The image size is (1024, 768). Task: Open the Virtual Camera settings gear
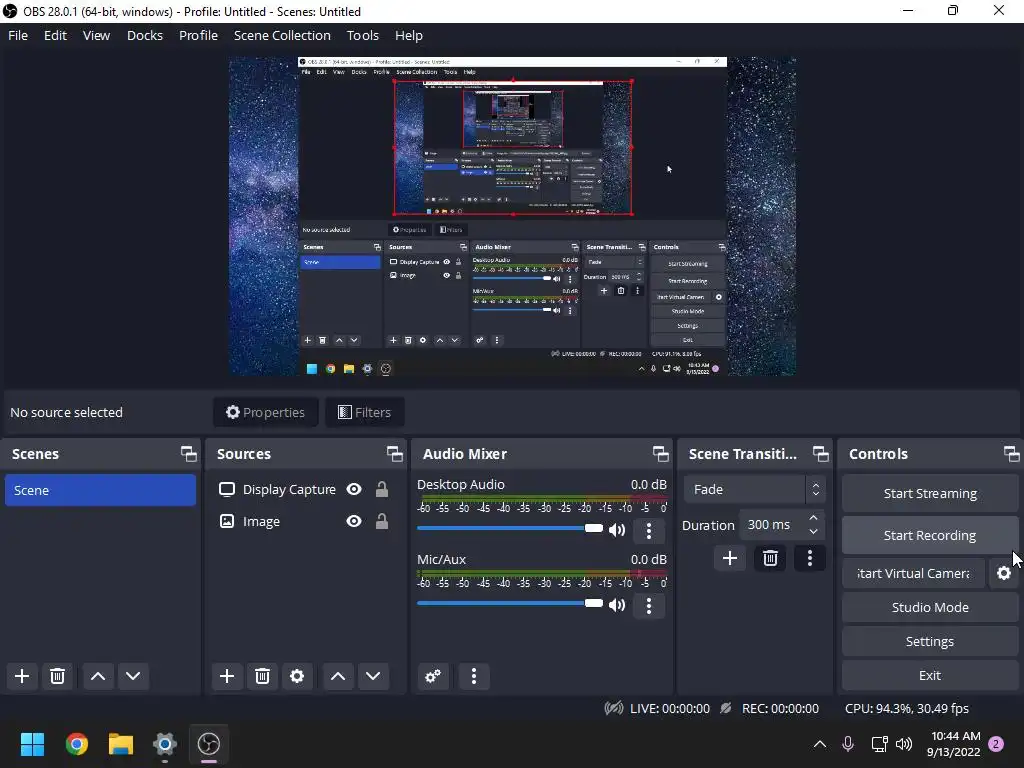coord(1004,573)
